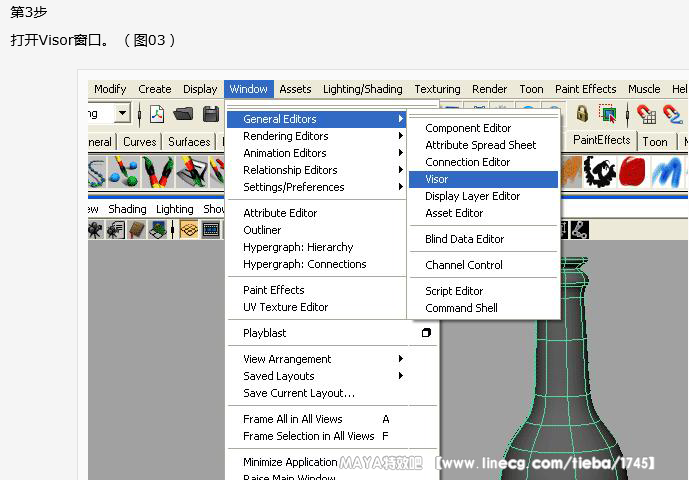The height and width of the screenshot is (480, 689).
Task: Click the highlight selection mode icon
Action: tap(608, 114)
